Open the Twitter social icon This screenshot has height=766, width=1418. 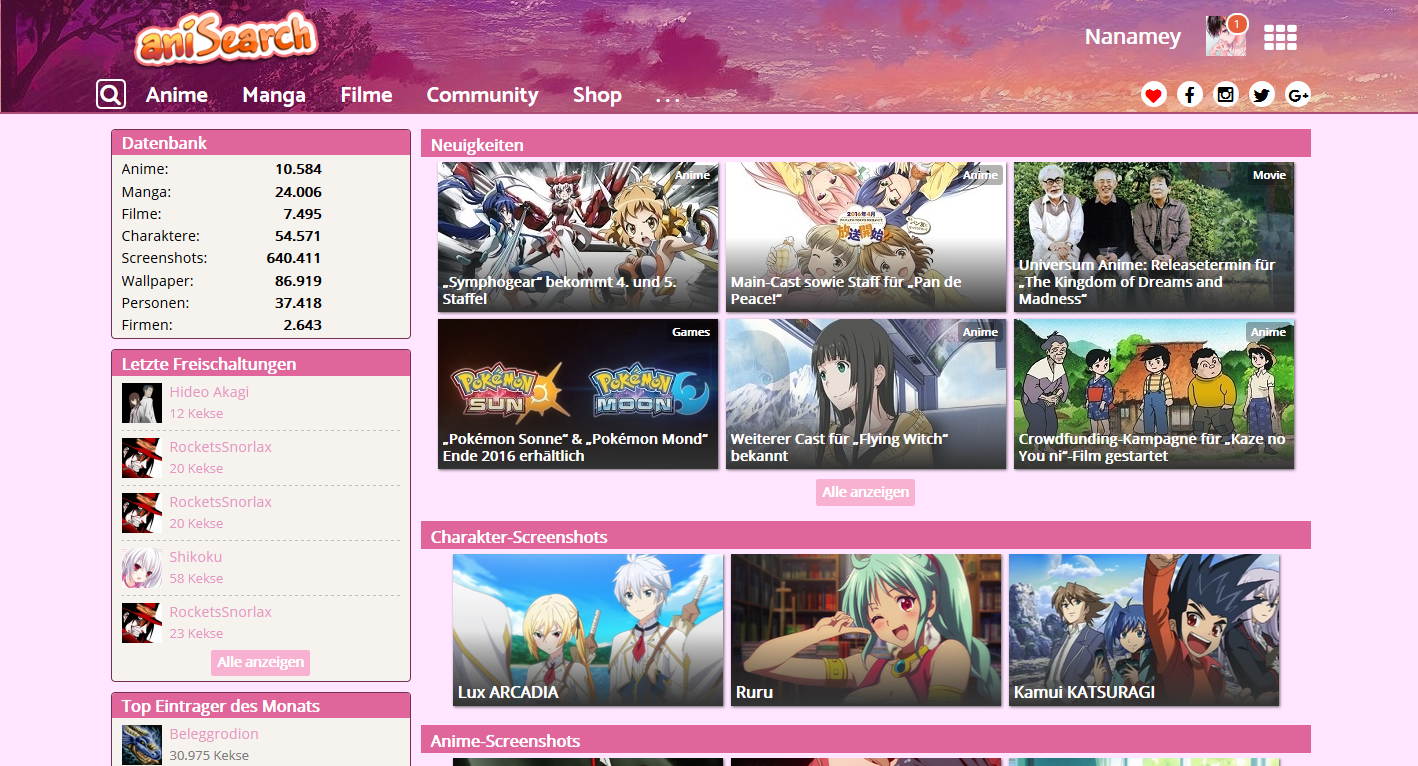click(1261, 95)
